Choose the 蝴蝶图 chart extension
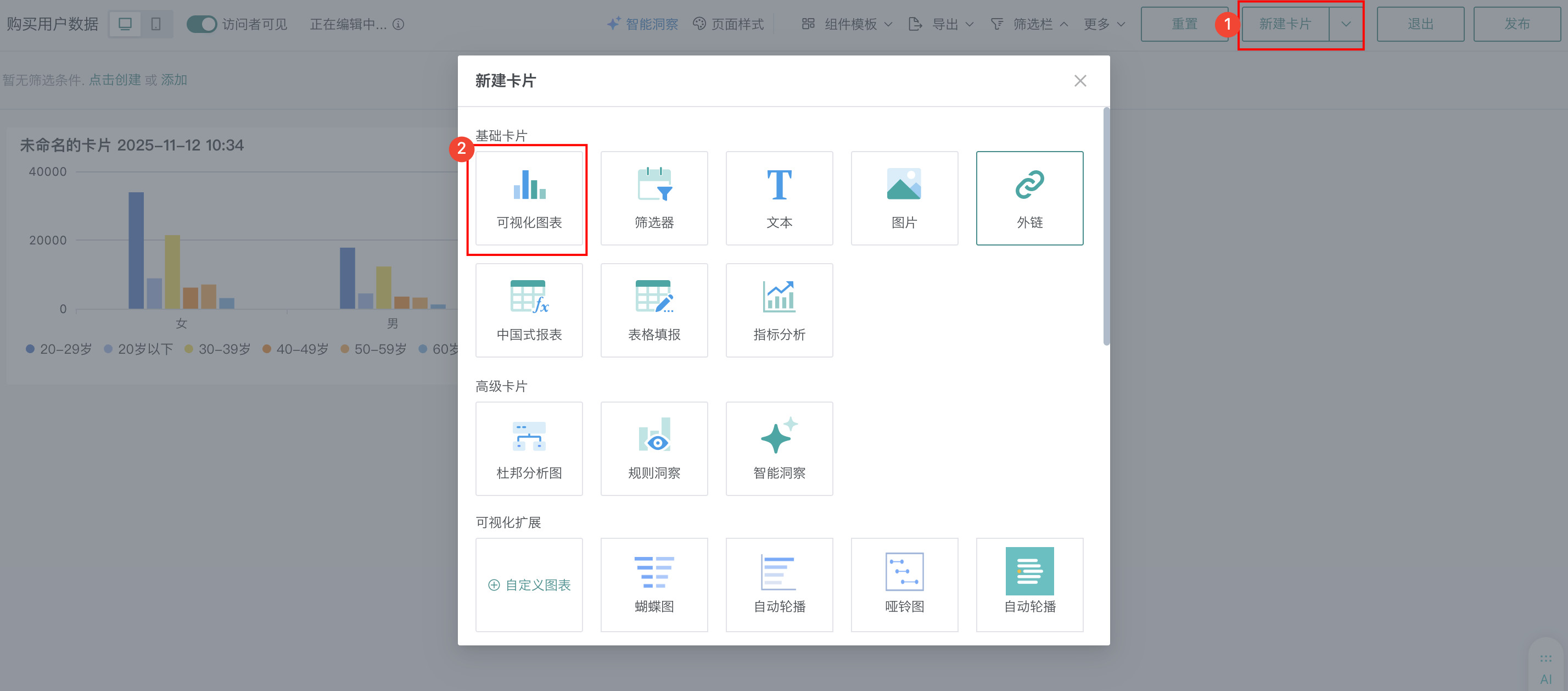The height and width of the screenshot is (691, 1568). [654, 584]
